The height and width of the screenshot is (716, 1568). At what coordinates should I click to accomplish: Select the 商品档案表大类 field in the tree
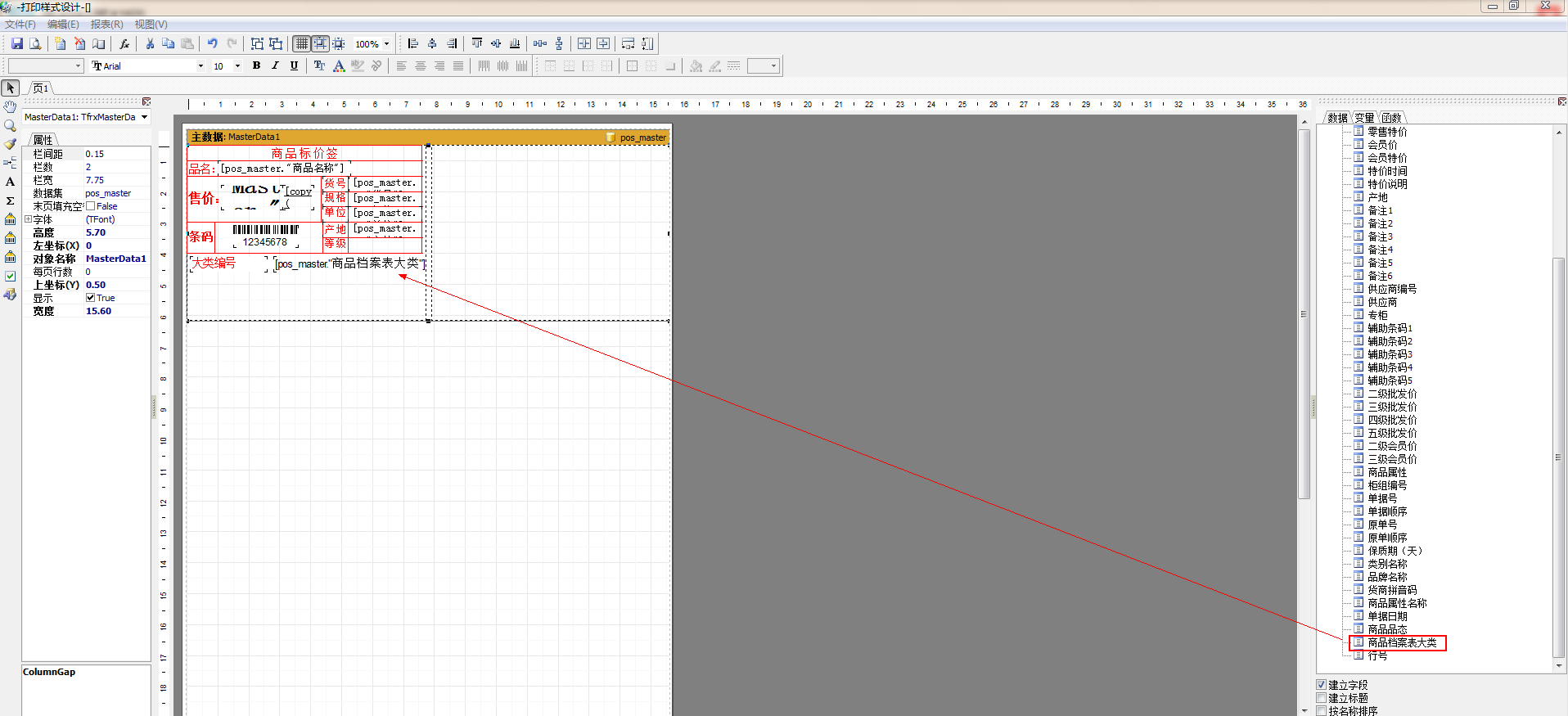(x=1402, y=643)
